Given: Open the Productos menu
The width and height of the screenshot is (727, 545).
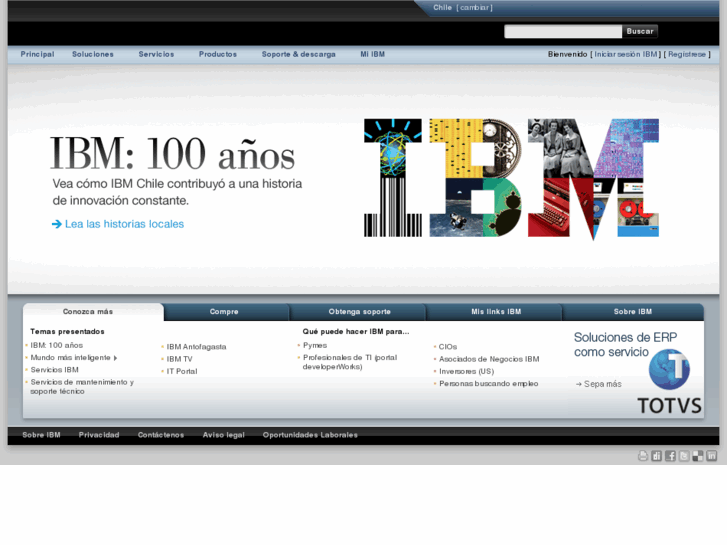Looking at the screenshot, I should click(x=218, y=54).
